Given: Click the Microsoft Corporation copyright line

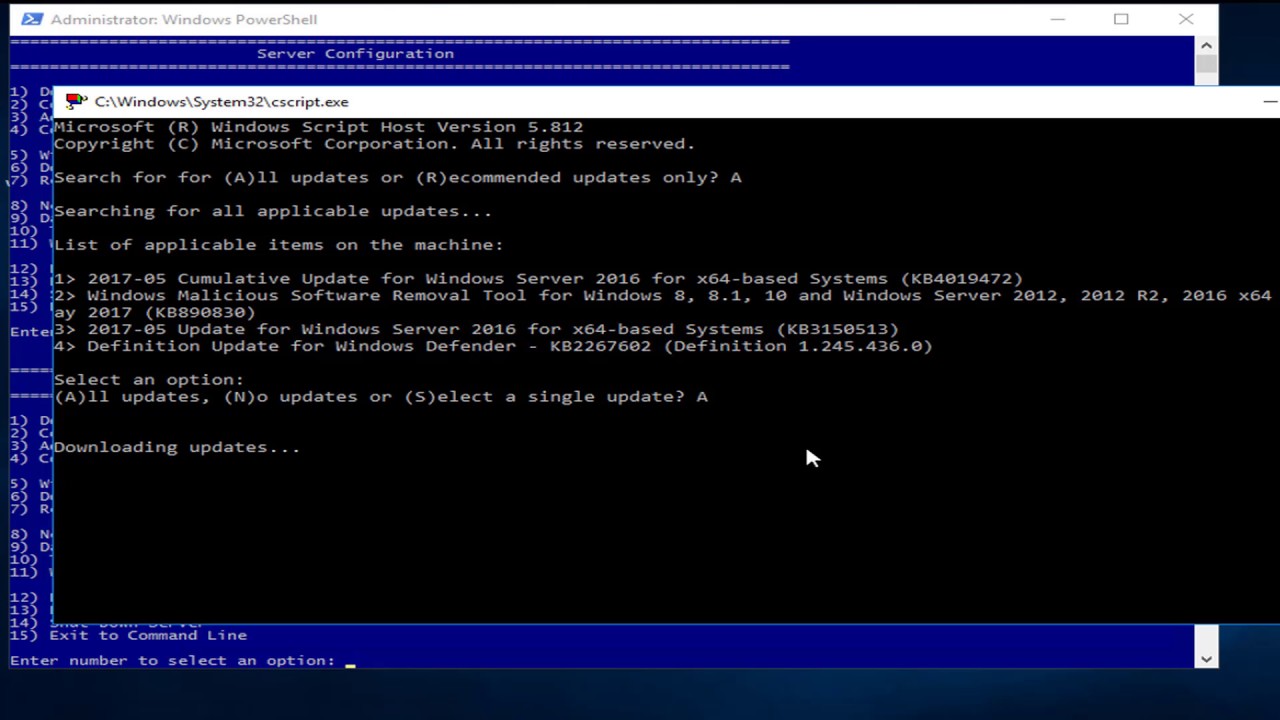Looking at the screenshot, I should (x=374, y=144).
